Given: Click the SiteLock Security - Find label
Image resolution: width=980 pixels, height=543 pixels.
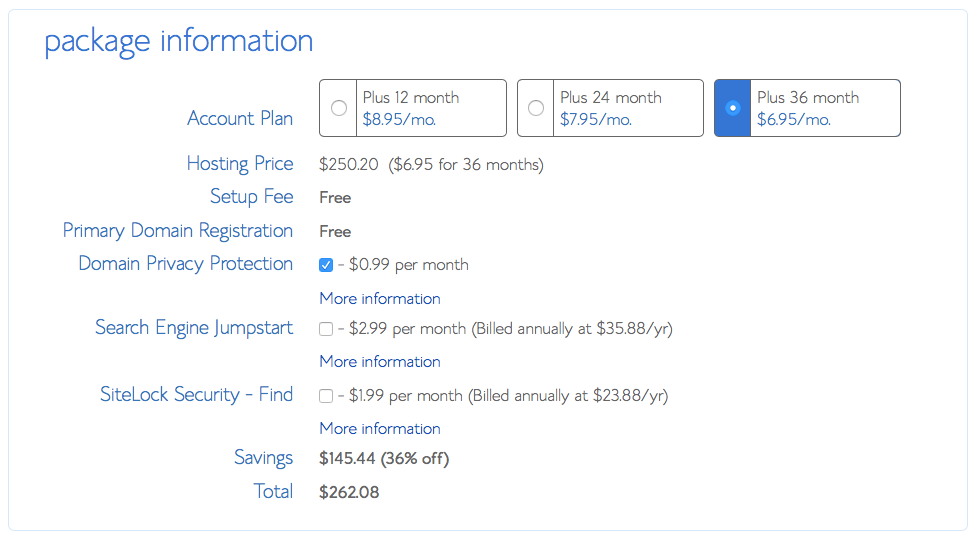Looking at the screenshot, I should (196, 394).
